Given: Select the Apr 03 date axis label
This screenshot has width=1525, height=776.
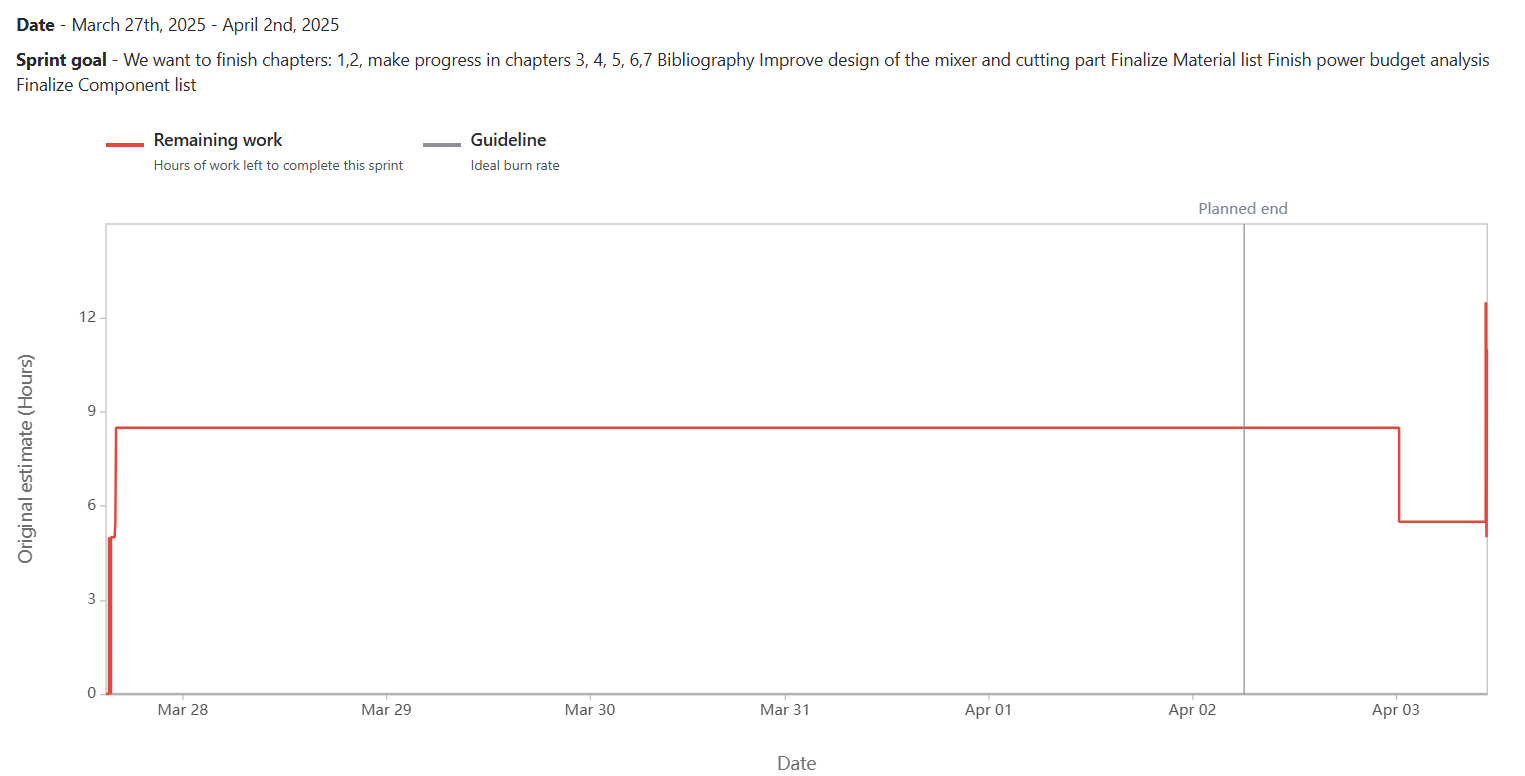Looking at the screenshot, I should [x=1396, y=711].
